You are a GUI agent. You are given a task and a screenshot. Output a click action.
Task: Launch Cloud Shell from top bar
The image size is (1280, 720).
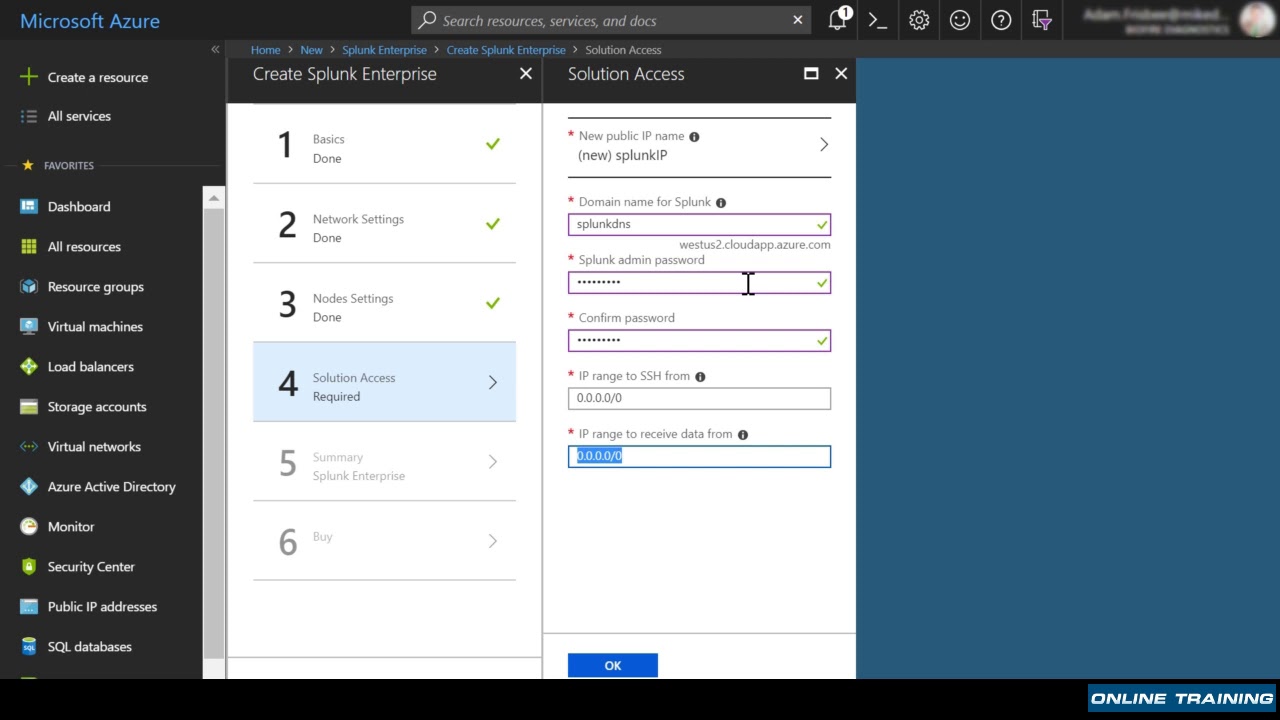tap(878, 20)
